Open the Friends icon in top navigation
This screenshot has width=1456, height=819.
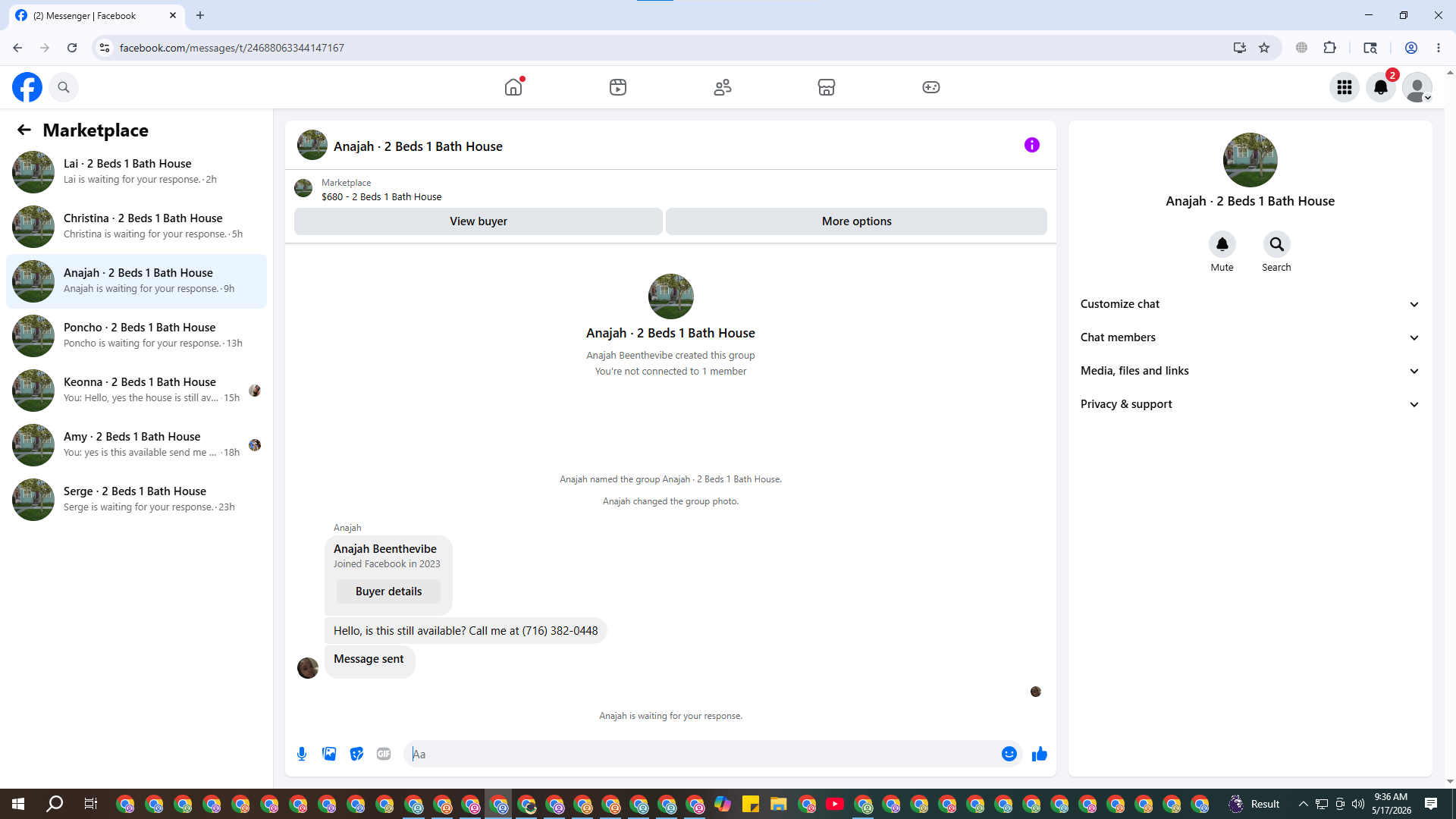click(x=723, y=87)
